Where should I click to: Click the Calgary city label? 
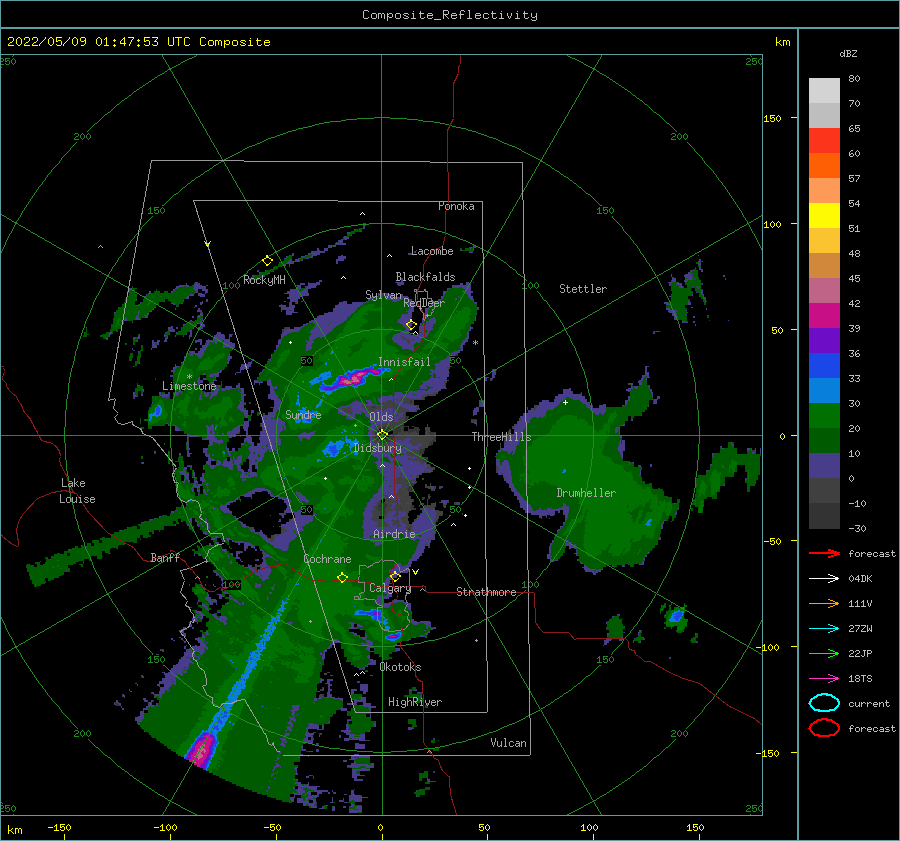tap(390, 588)
